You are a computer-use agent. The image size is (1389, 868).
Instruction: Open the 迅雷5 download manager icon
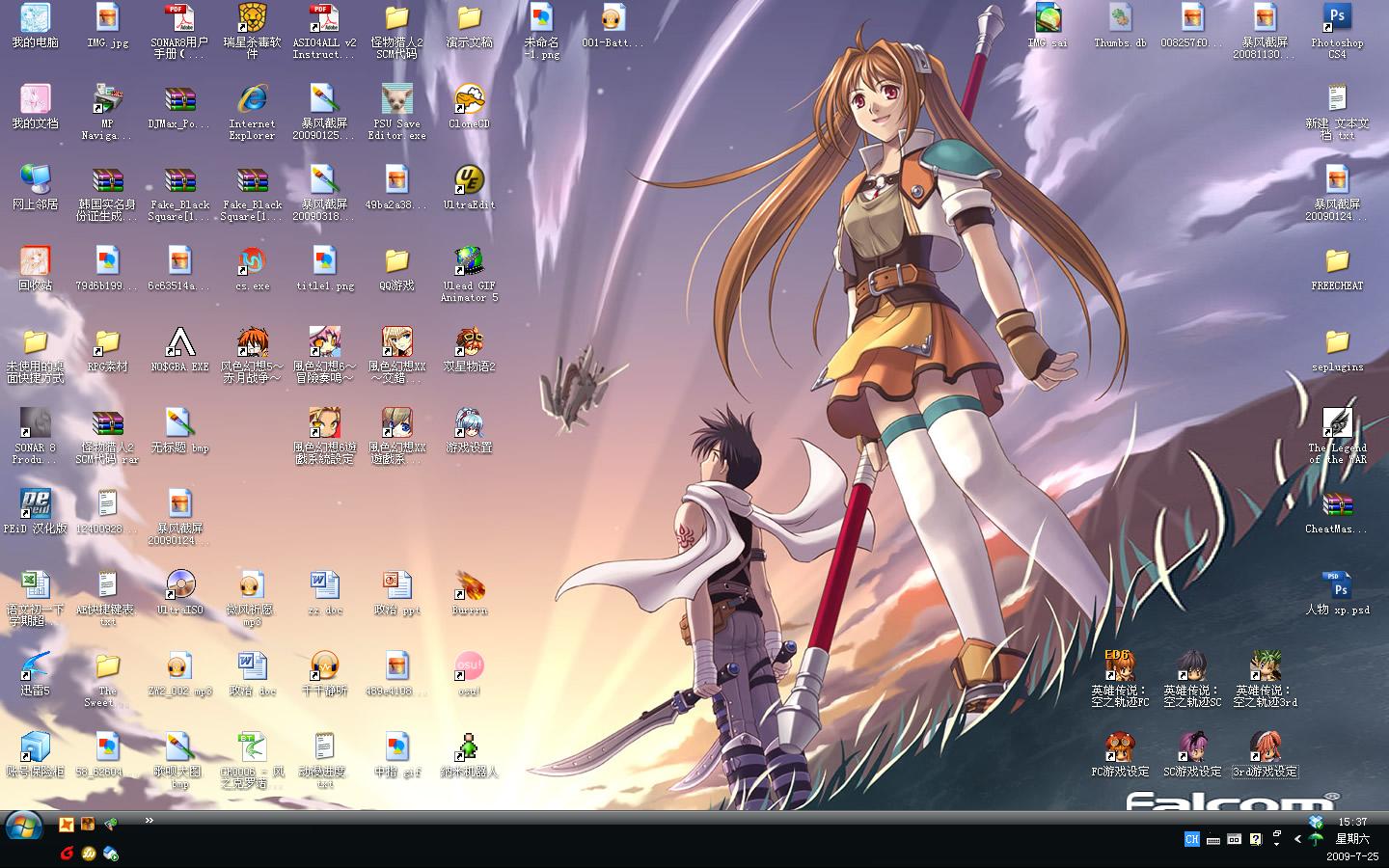(35, 674)
